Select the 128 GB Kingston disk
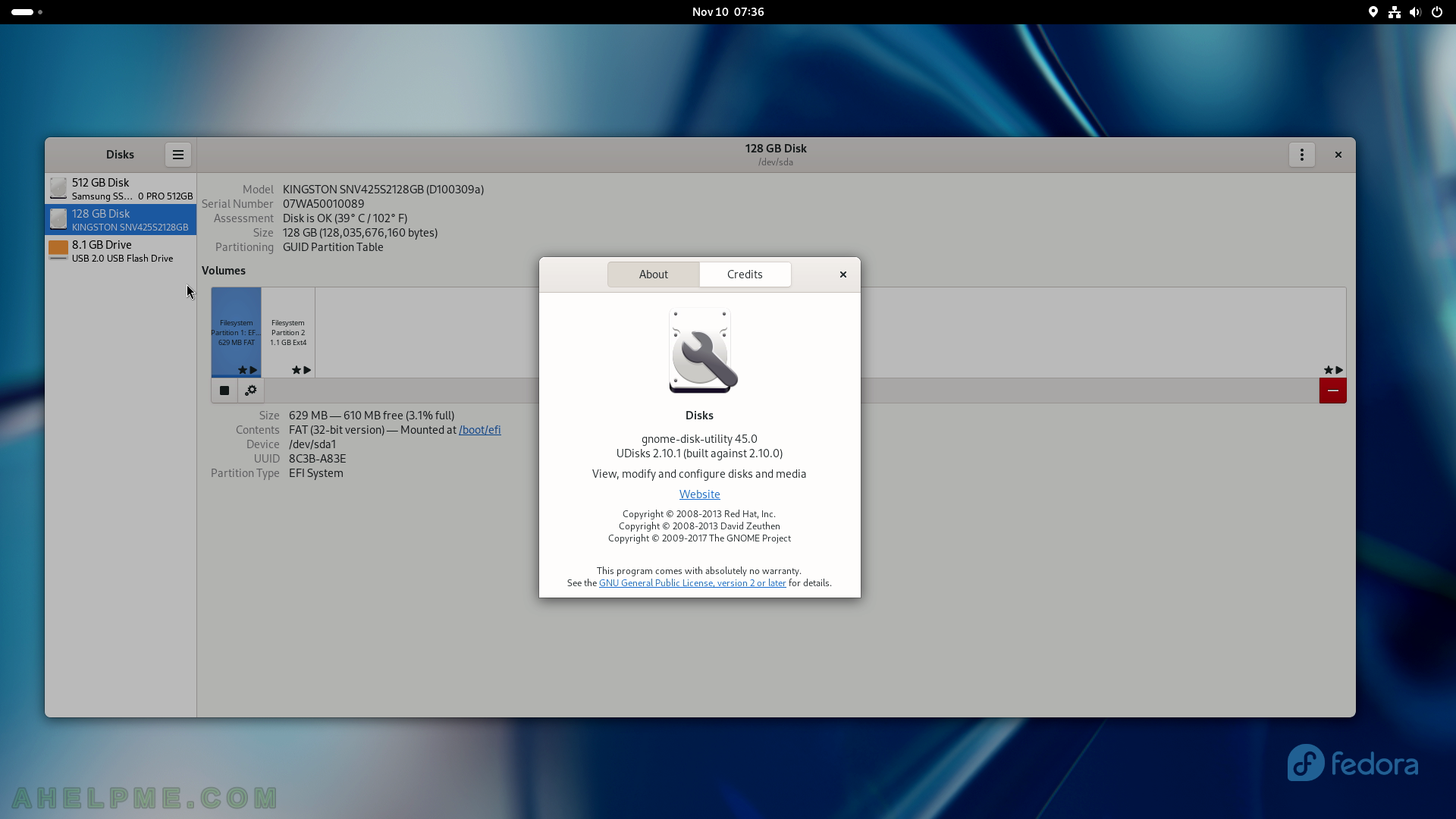The width and height of the screenshot is (1456, 819). [x=121, y=220]
